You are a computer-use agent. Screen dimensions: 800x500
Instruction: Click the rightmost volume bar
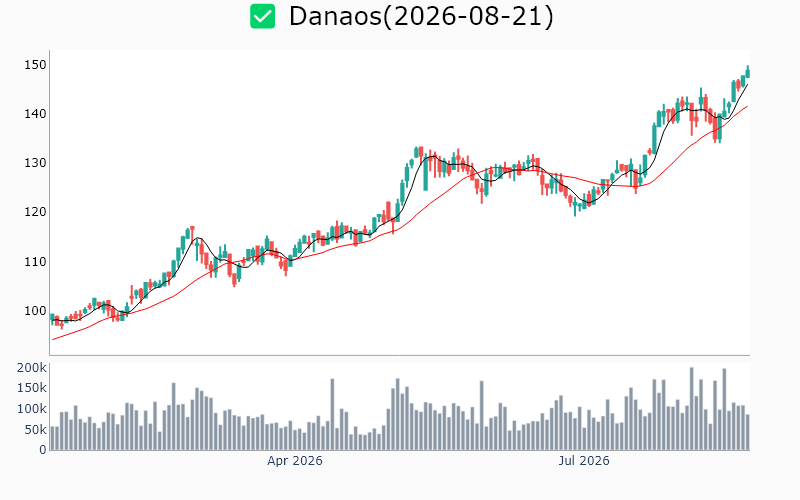click(748, 432)
